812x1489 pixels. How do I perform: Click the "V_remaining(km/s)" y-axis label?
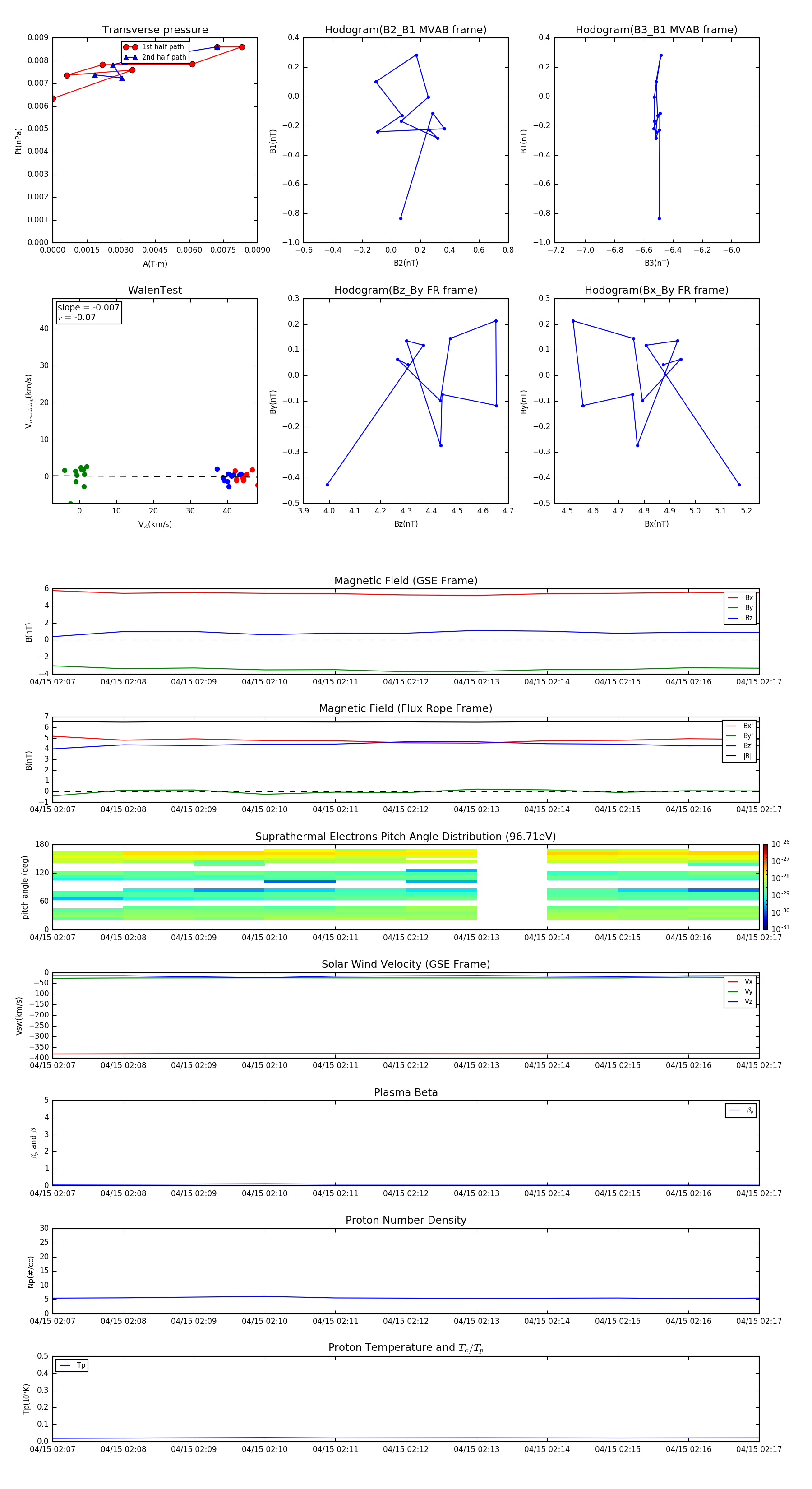pyautogui.click(x=28, y=401)
